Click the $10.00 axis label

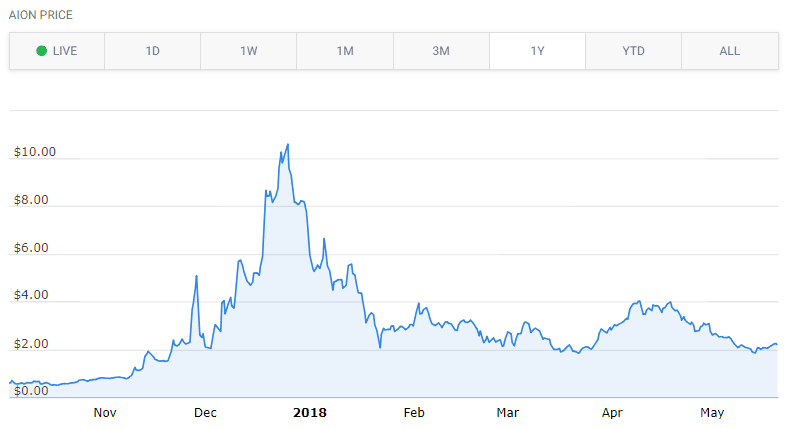35,152
